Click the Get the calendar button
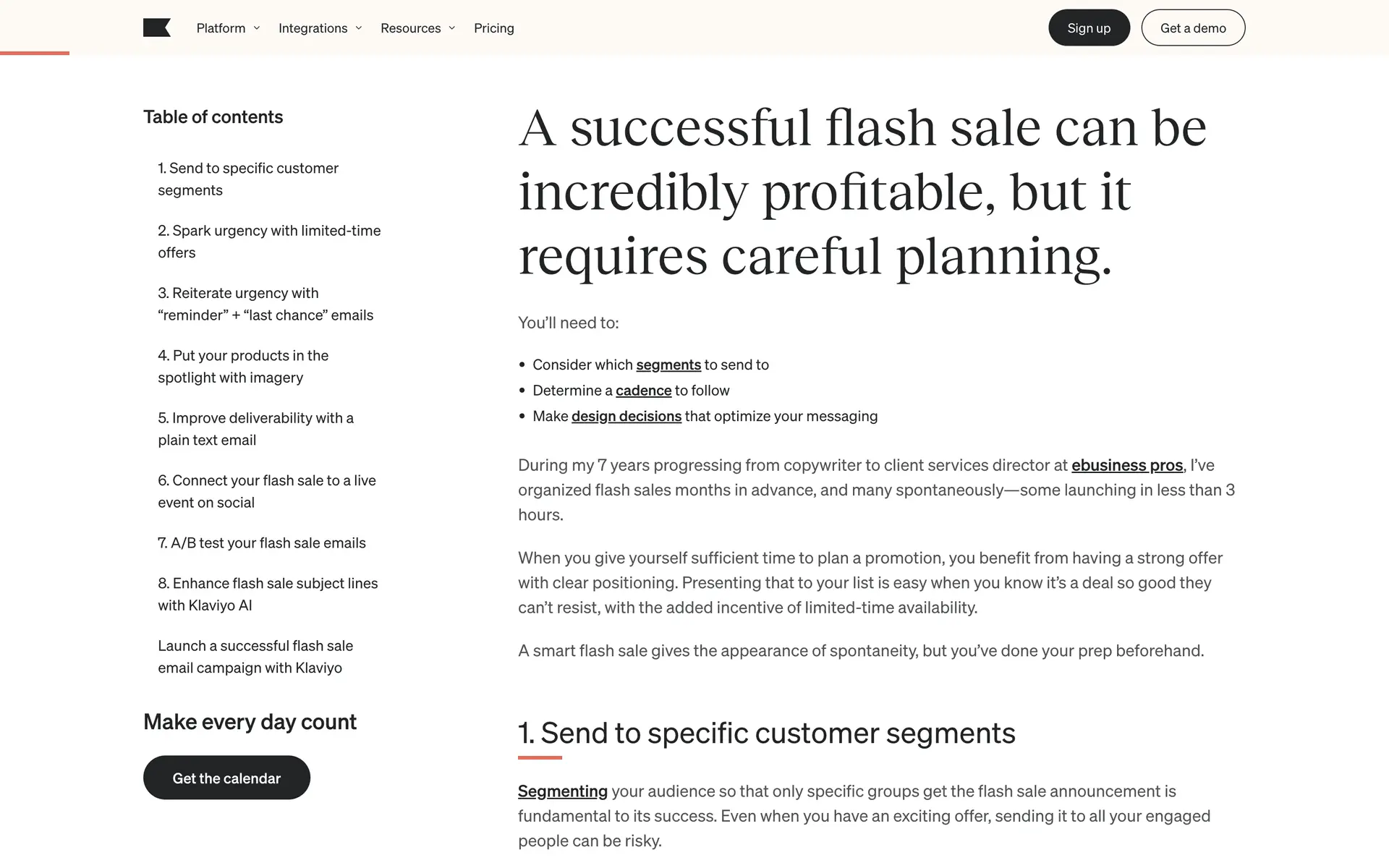This screenshot has height=868, width=1389. [x=226, y=778]
